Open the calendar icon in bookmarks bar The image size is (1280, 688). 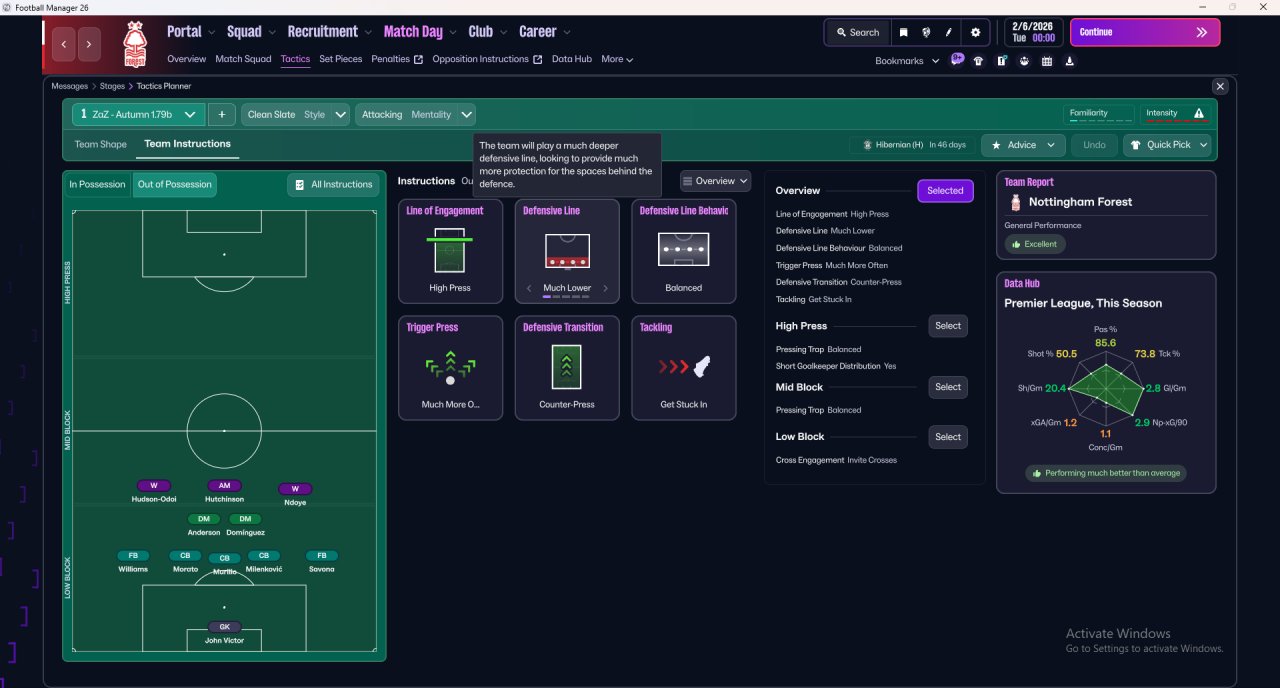tap(1047, 60)
